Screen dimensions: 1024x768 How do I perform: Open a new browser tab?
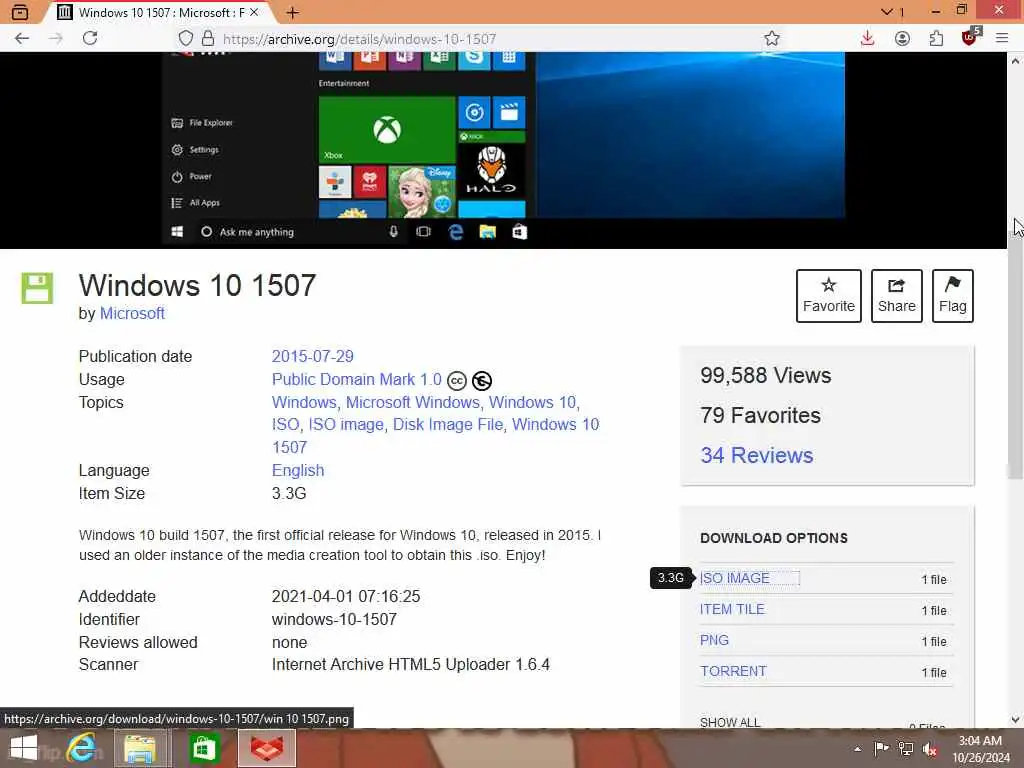(293, 12)
